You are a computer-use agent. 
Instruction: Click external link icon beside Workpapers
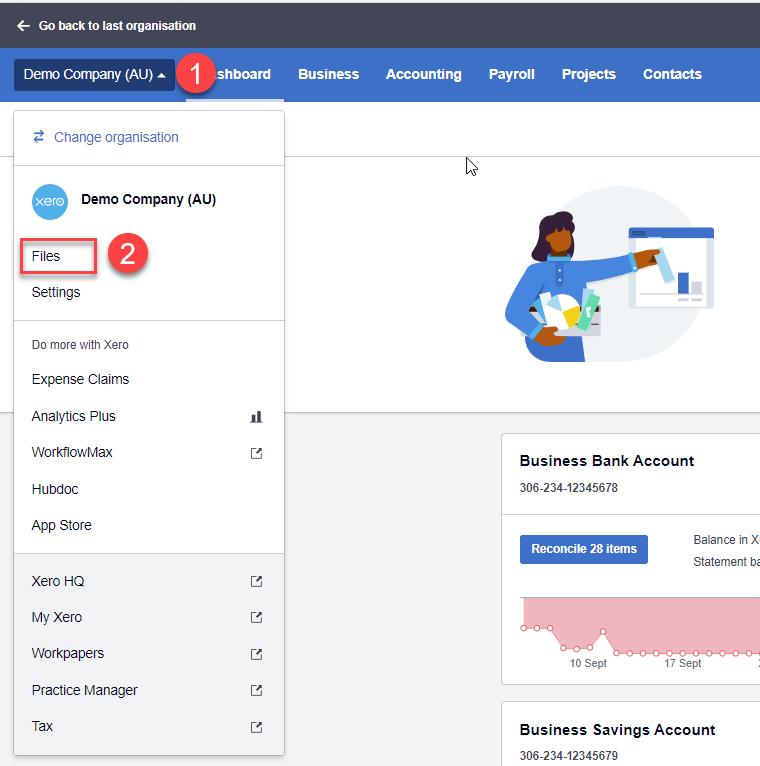tap(256, 654)
